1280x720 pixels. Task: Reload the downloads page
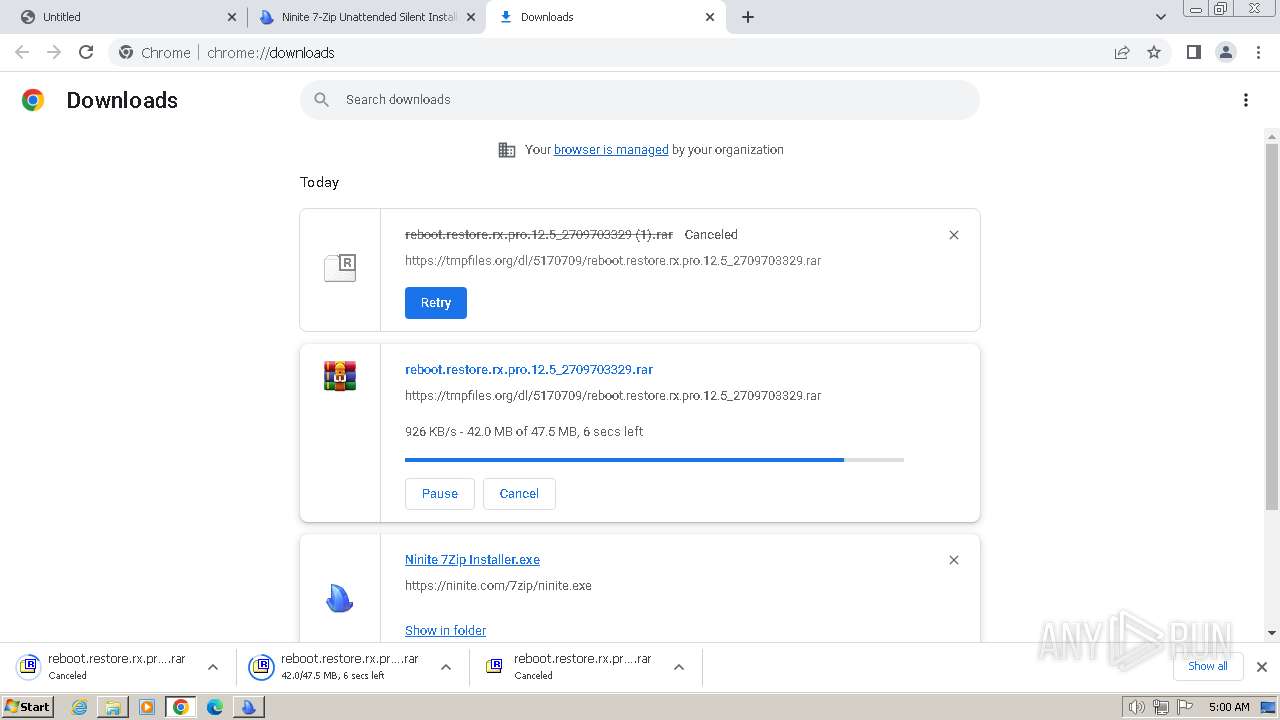tap(86, 52)
